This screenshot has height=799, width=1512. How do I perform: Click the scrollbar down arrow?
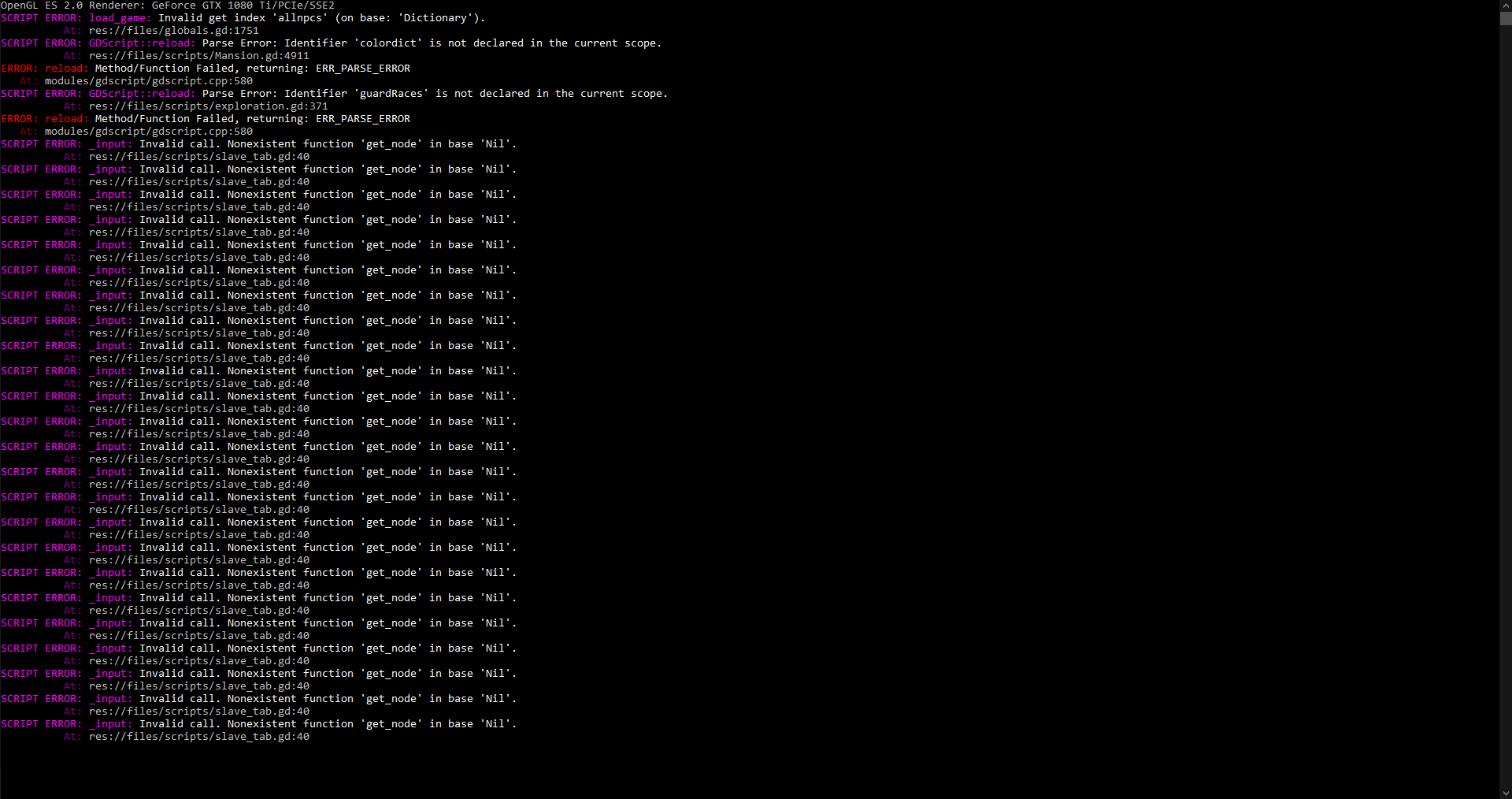[1505, 793]
